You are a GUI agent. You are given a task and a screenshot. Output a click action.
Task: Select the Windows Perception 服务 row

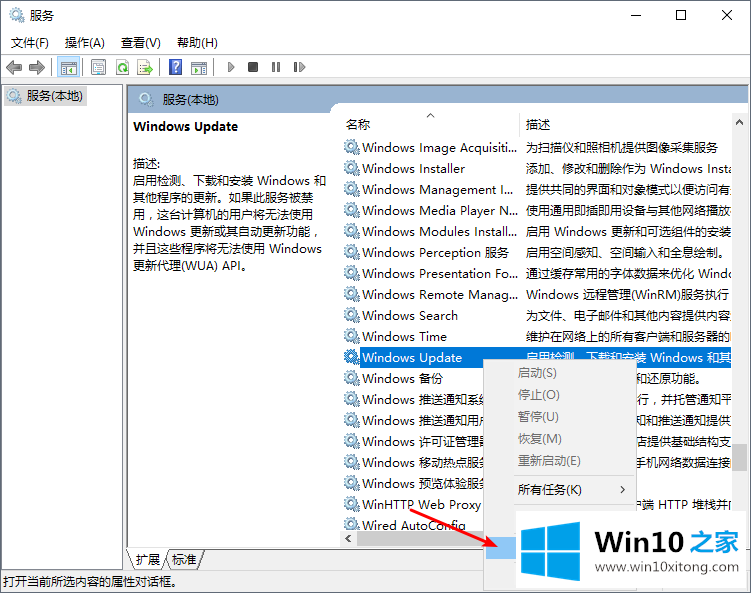[537, 252]
